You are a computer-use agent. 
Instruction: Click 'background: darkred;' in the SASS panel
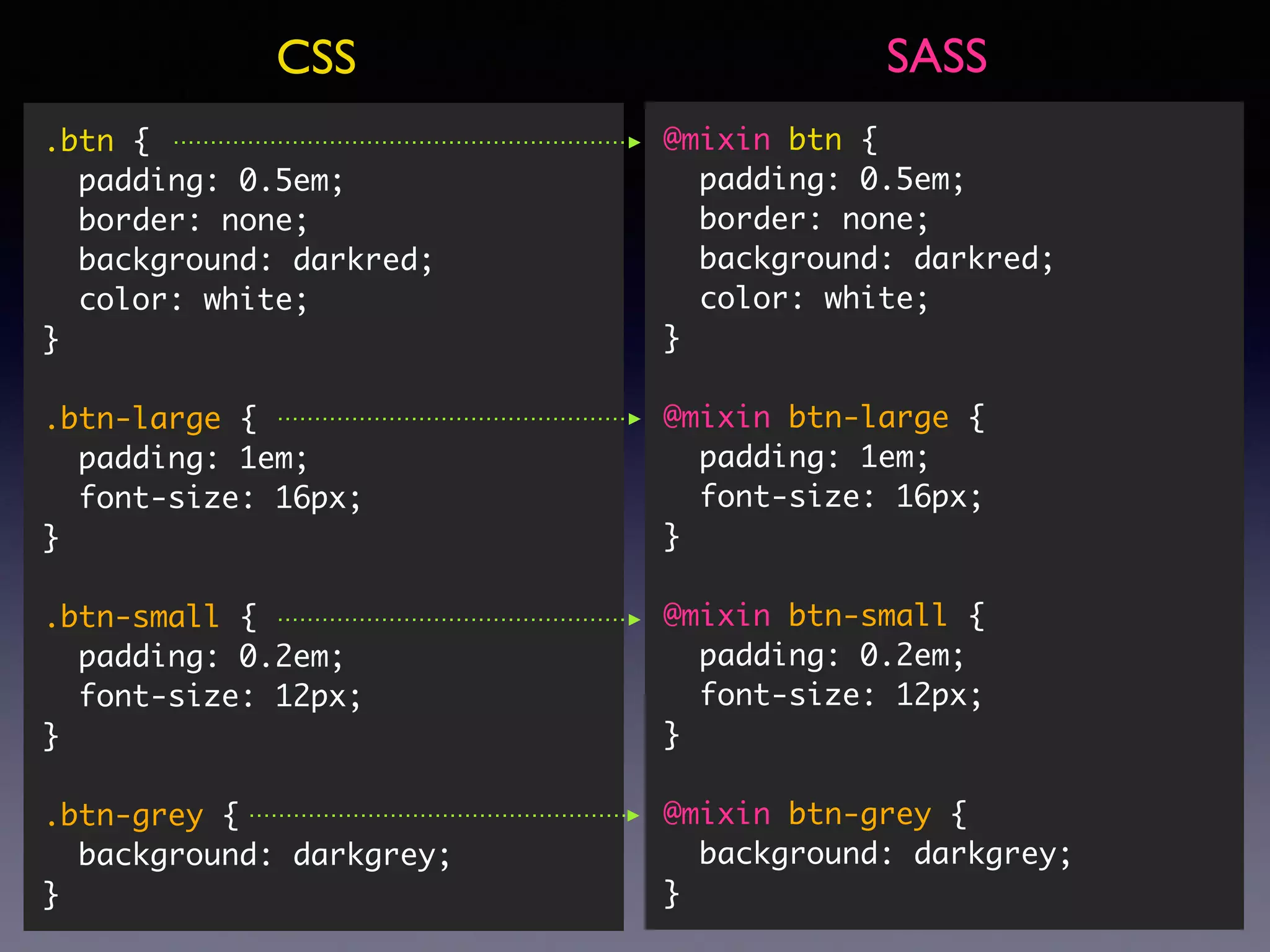point(876,258)
